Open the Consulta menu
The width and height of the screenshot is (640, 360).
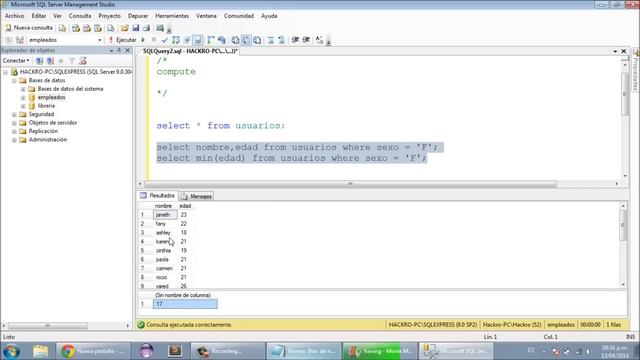[80, 16]
